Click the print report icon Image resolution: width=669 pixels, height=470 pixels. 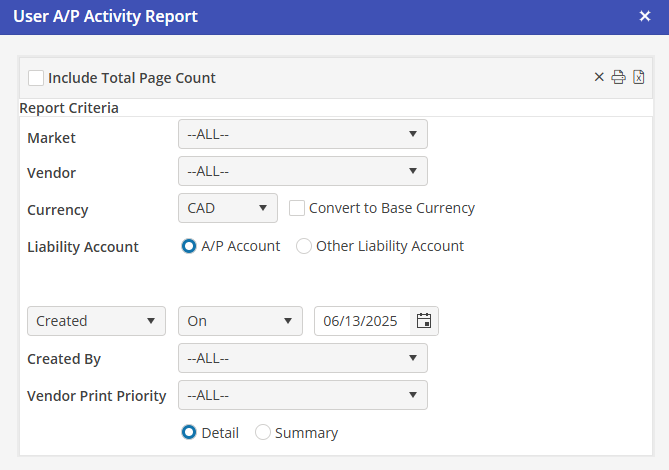(618, 78)
